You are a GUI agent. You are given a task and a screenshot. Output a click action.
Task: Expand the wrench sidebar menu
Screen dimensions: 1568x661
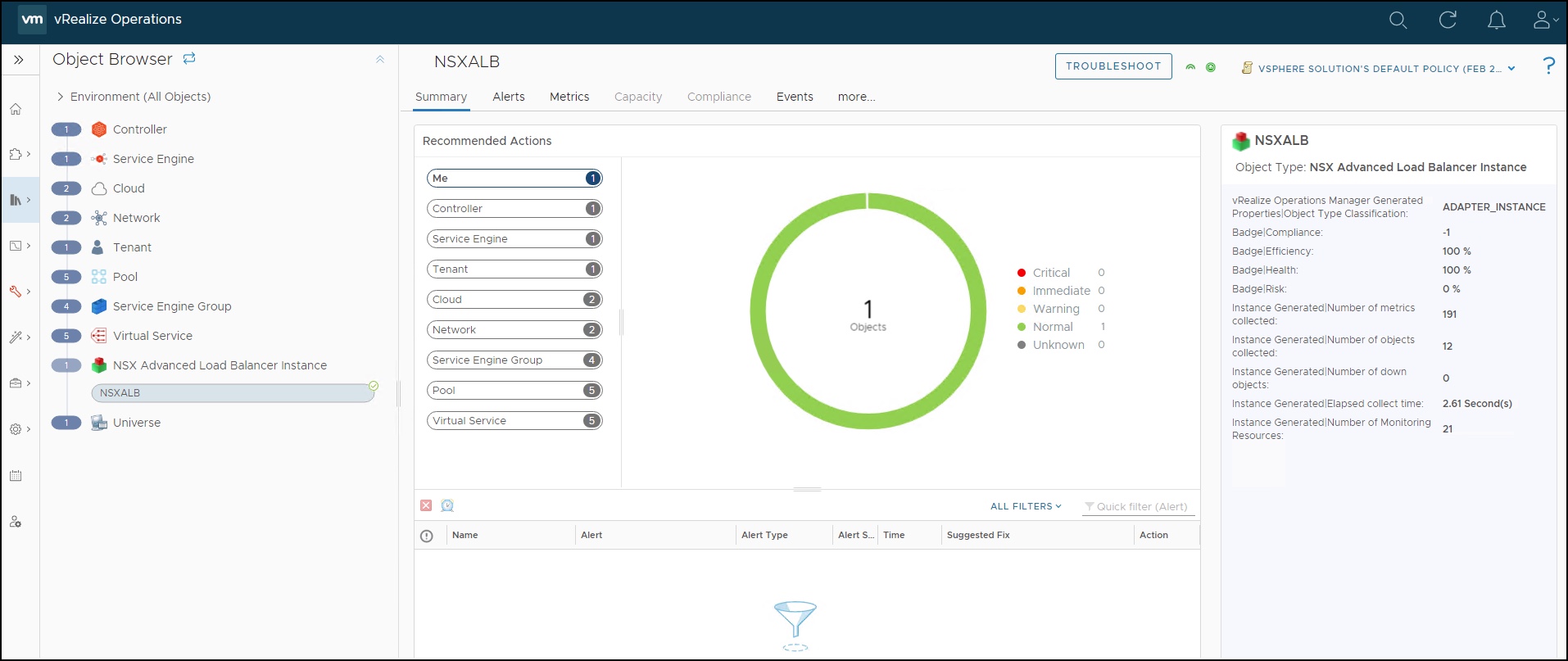coord(20,291)
